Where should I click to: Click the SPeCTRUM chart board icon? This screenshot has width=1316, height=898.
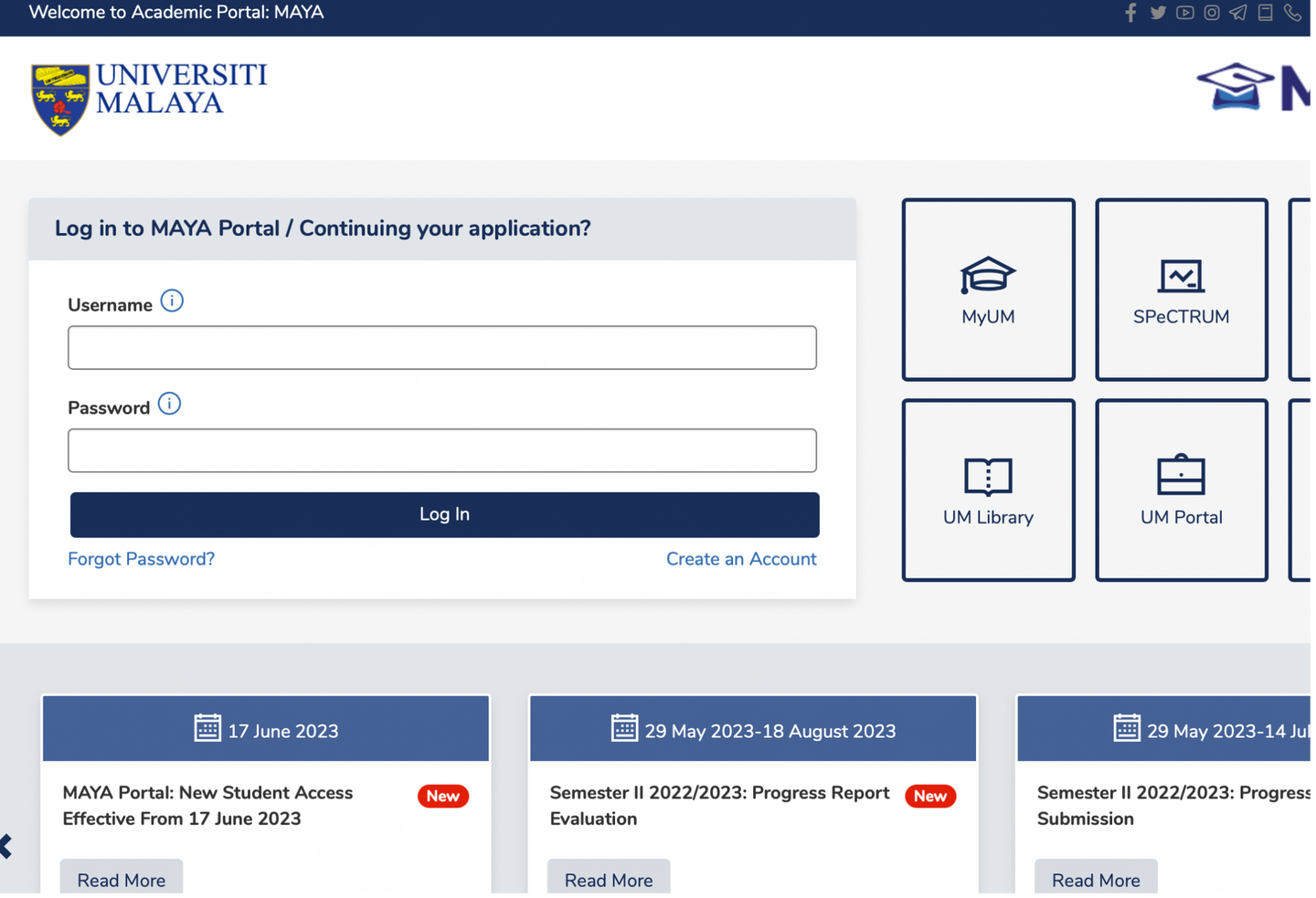[1181, 276]
